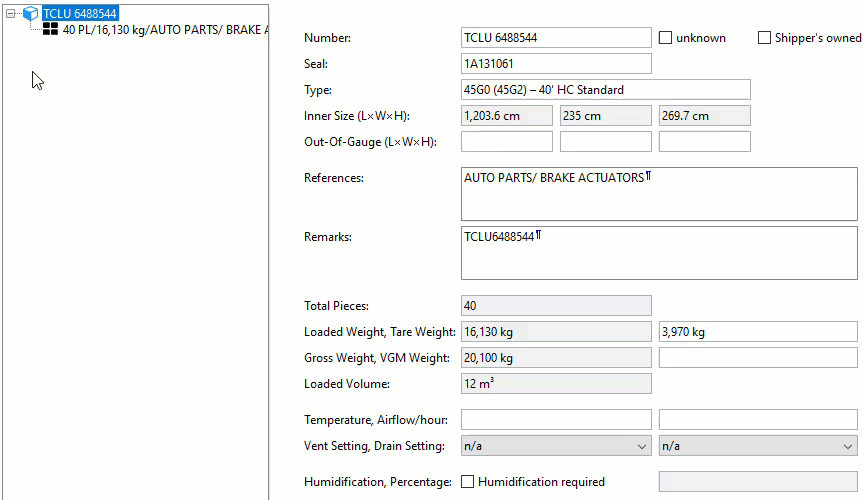
Task: Enable the unknown container number checkbox
Action: (x=666, y=38)
